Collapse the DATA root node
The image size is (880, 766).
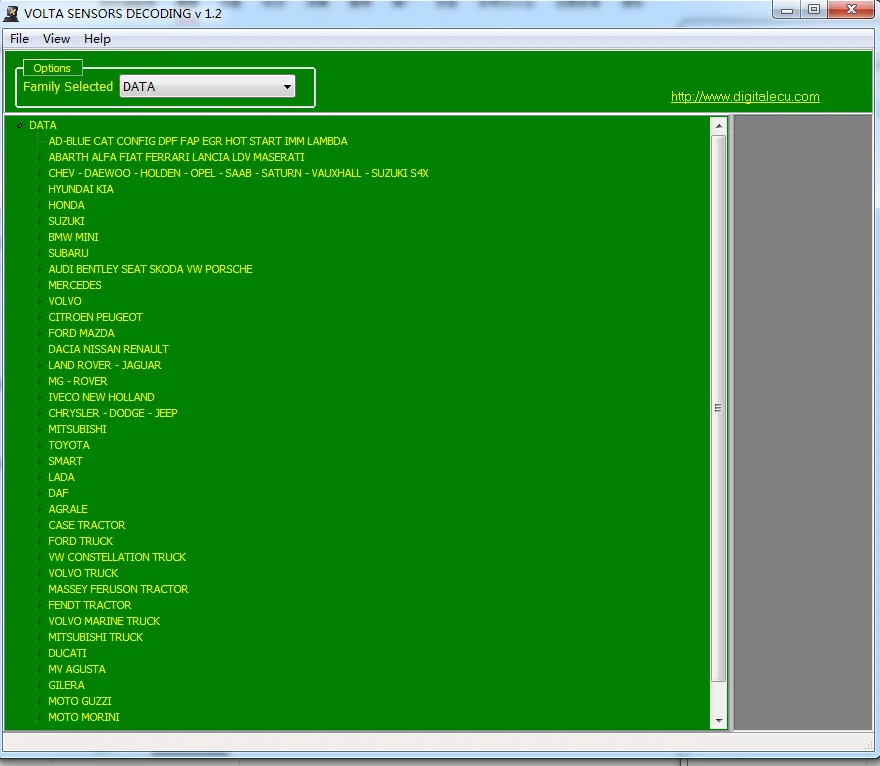click(20, 125)
